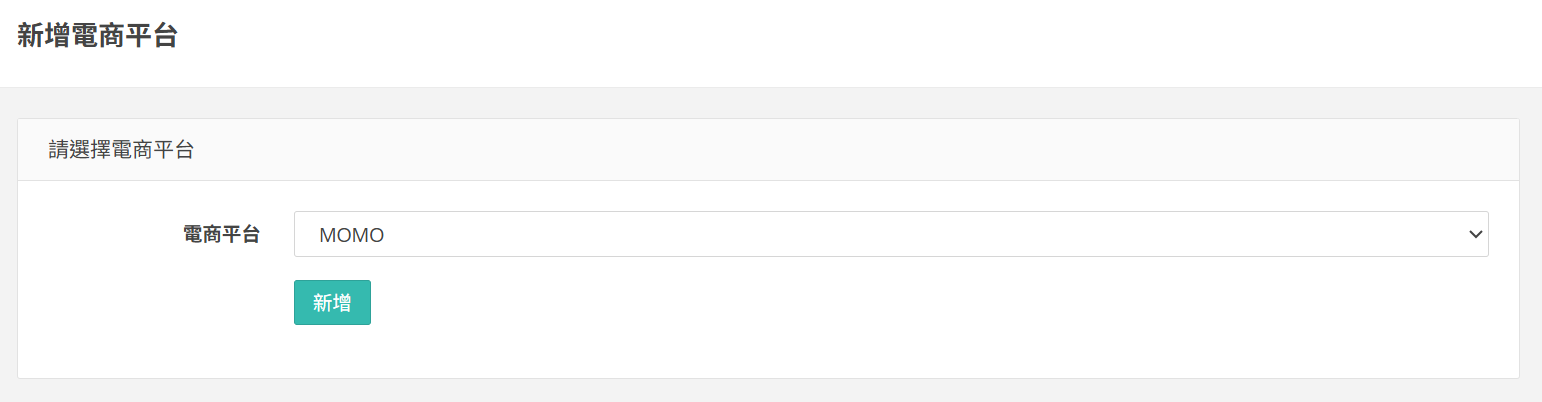Expand the e-commerce platform selection list
Screen dimensions: 1542x402
tap(890, 234)
